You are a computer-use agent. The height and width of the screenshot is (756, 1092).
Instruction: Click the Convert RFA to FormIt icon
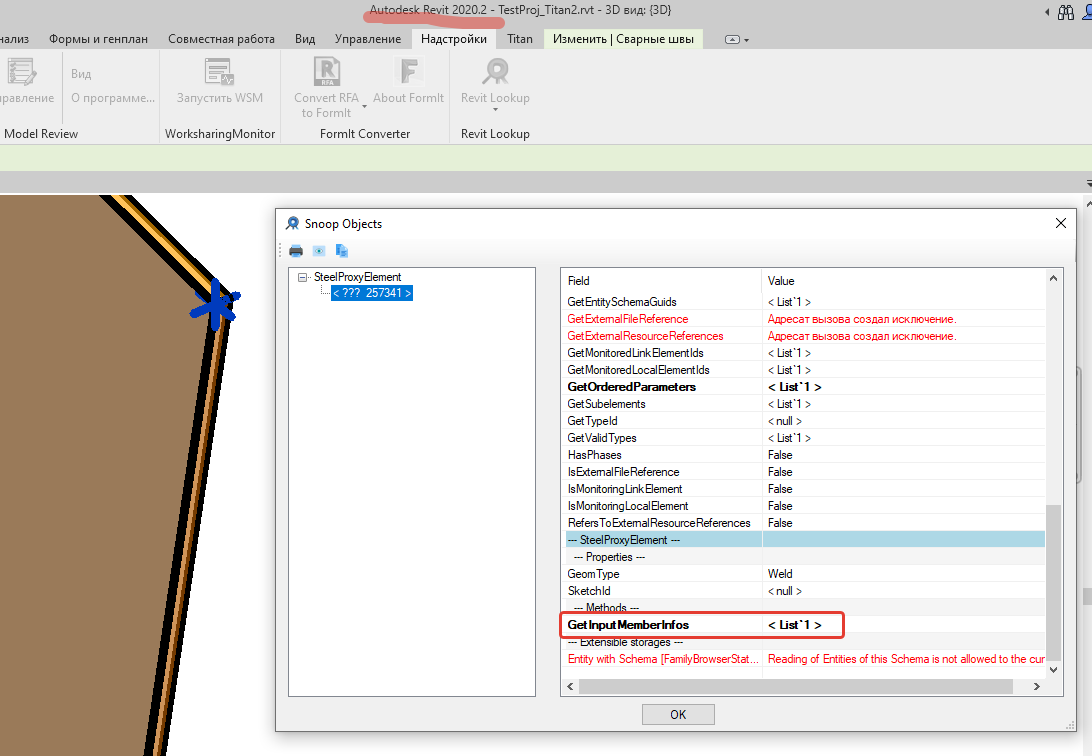coord(327,72)
